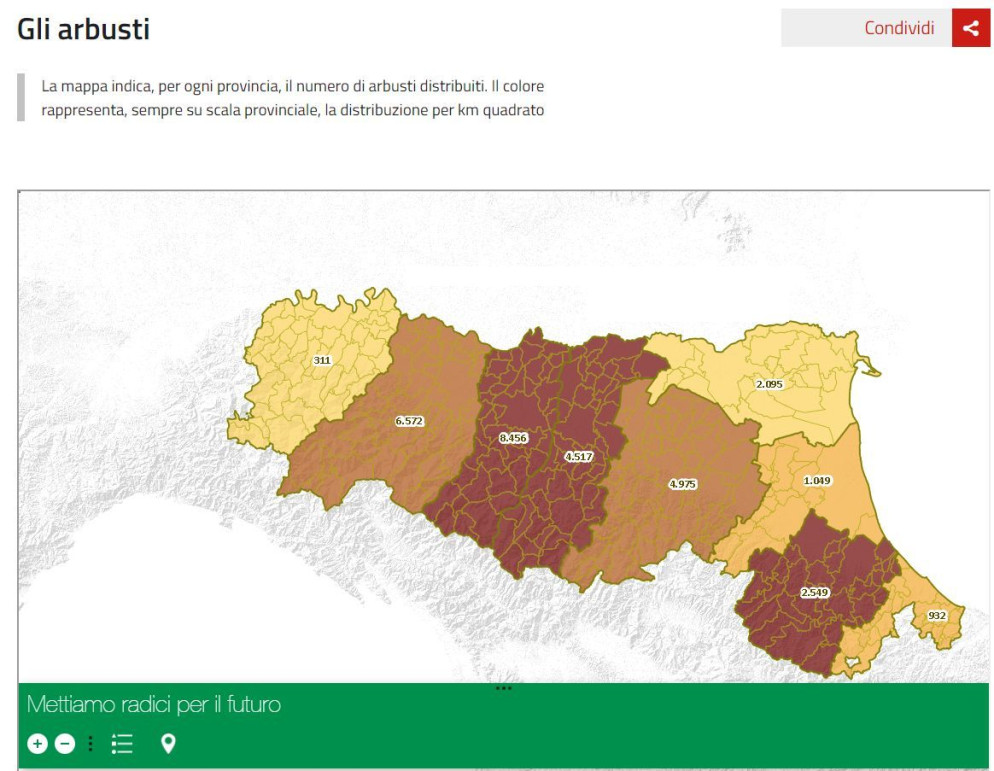This screenshot has height=771, width=994.
Task: Select the province labeled 1.049
Action: point(817,481)
